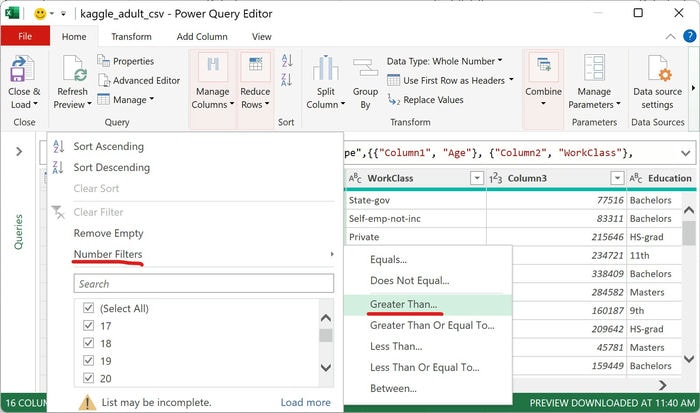Viewport: 700px width, 413px height.
Task: Show more ribbon commands arrow at right edge
Action: point(693,88)
